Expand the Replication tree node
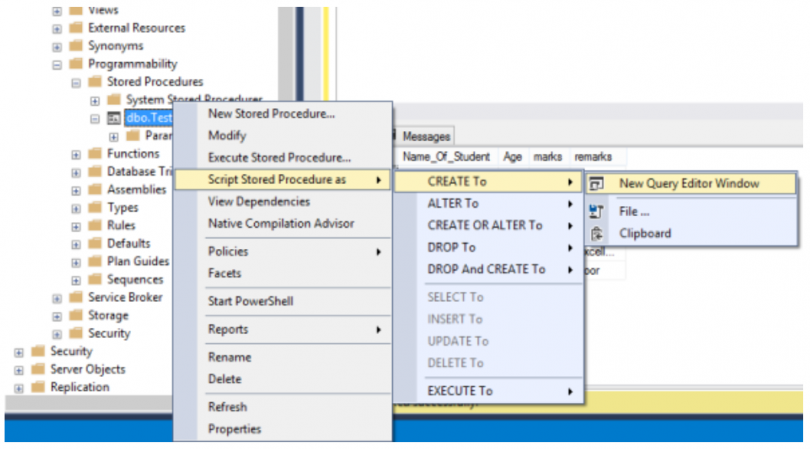Image resolution: width=810 pixels, height=449 pixels. tap(19, 387)
